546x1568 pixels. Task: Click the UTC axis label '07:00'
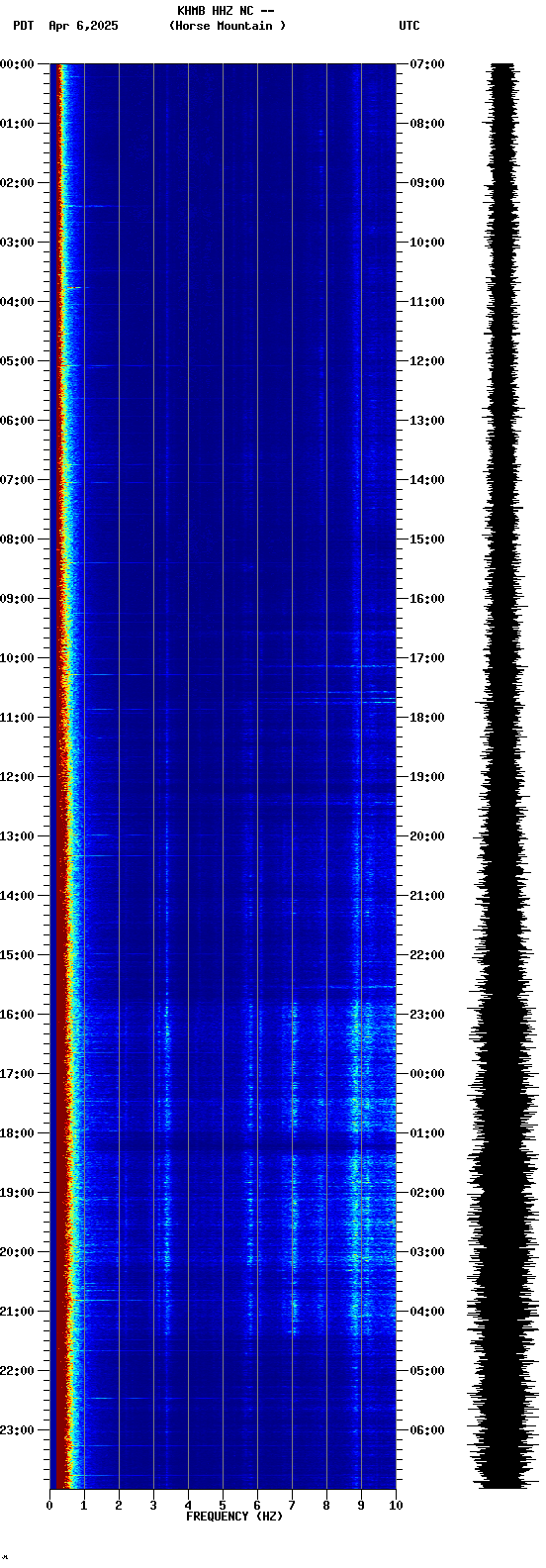427,64
